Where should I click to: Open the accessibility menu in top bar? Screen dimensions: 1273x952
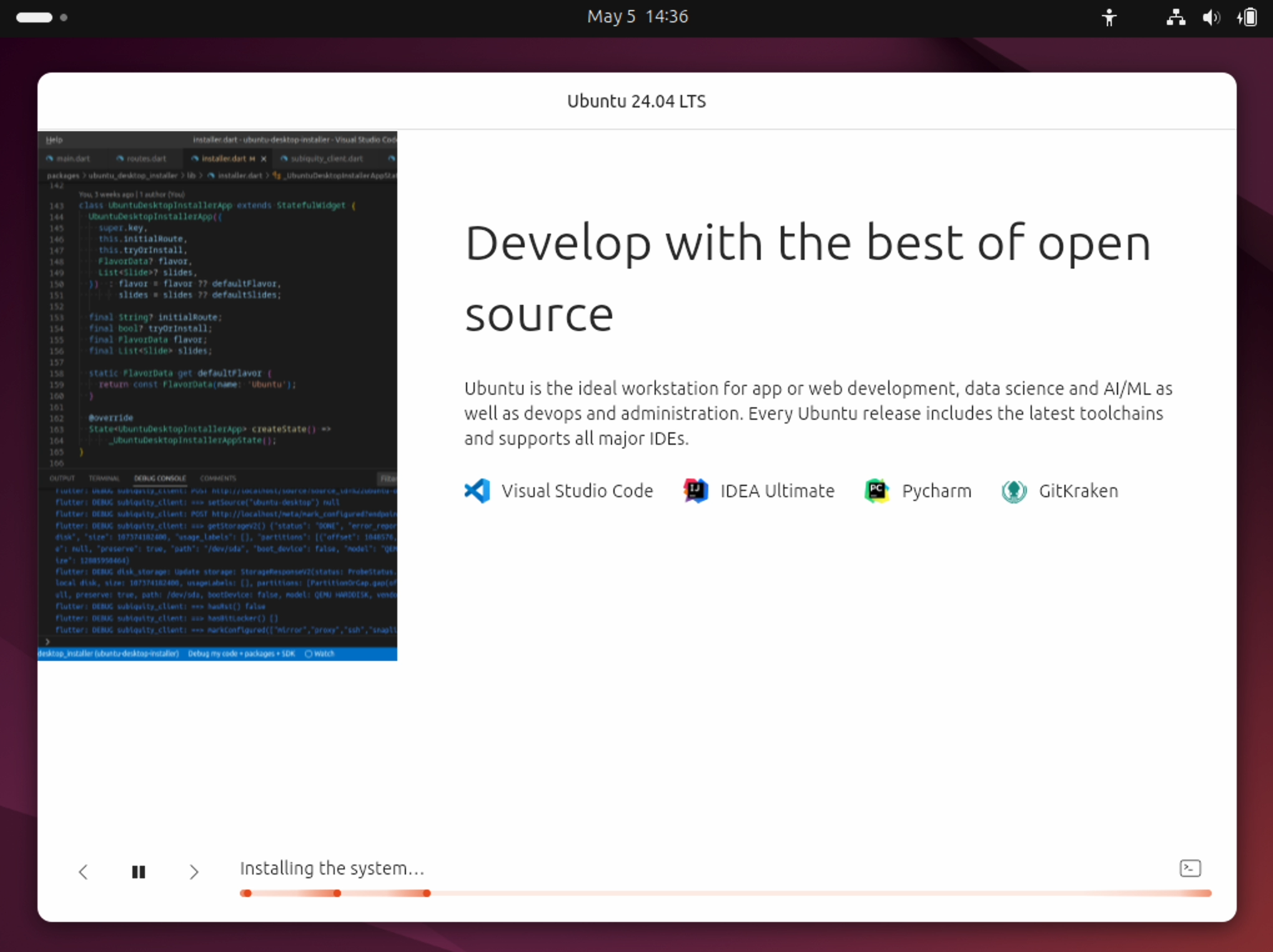click(x=1109, y=17)
